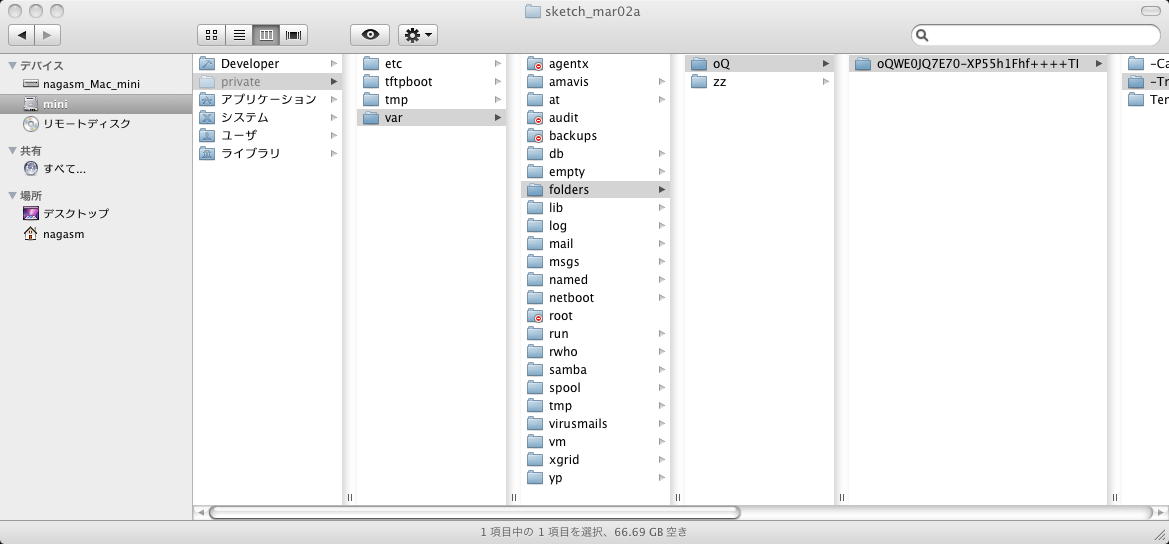1169x544 pixels.
Task: Open Quick Look with the eye button
Action: pyautogui.click(x=371, y=34)
